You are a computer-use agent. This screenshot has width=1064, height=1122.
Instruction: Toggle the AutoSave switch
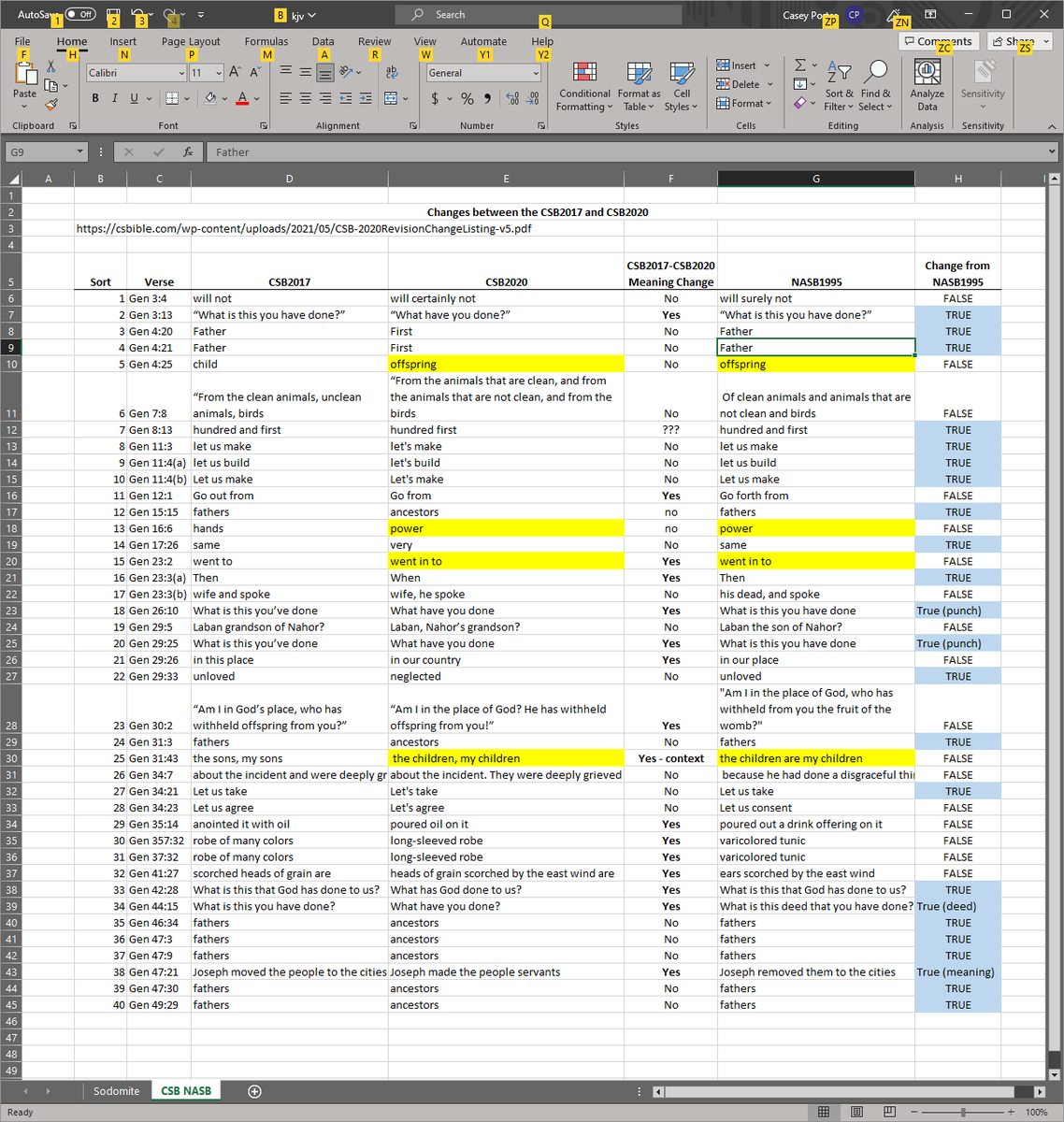(x=80, y=14)
